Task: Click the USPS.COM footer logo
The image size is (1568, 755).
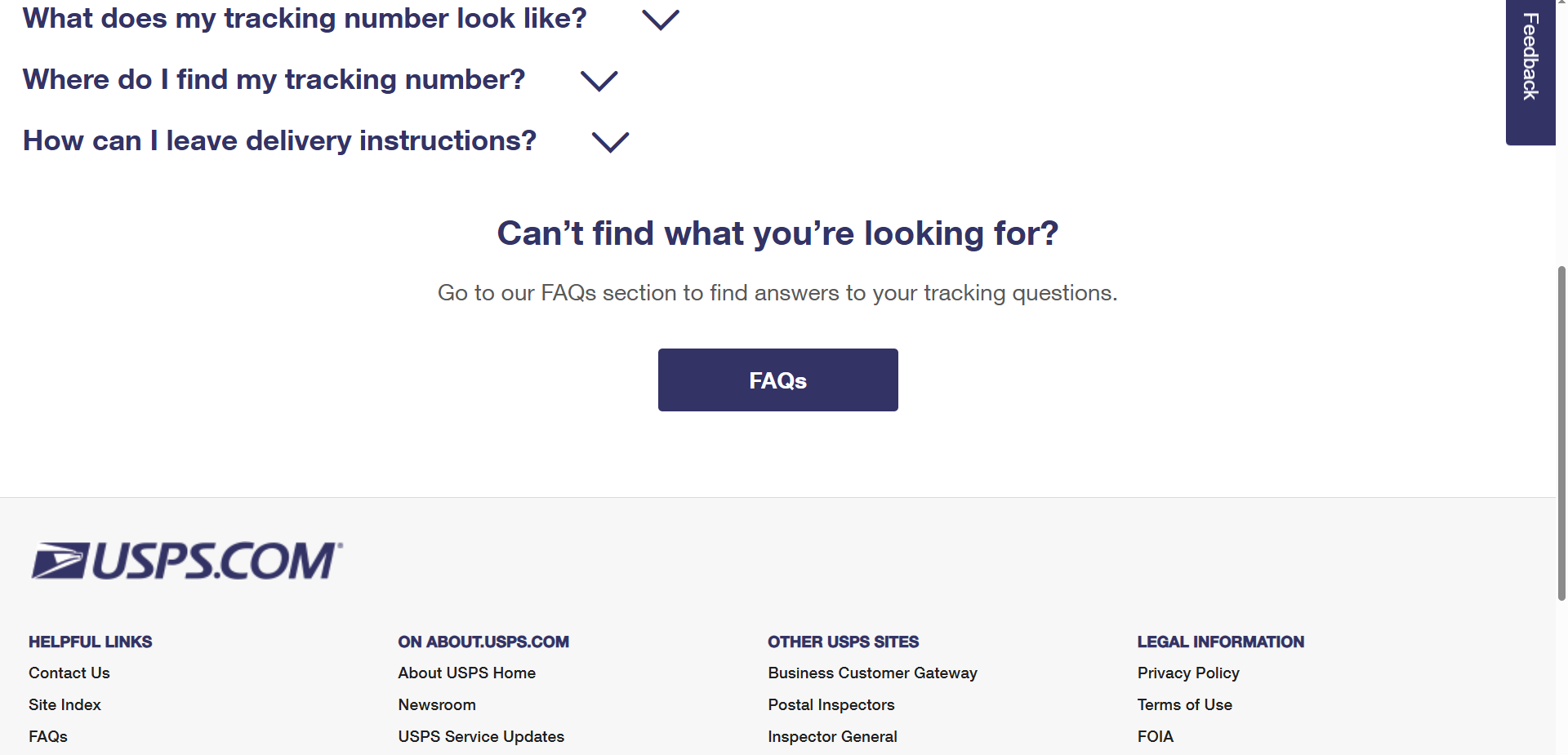Action: click(187, 561)
